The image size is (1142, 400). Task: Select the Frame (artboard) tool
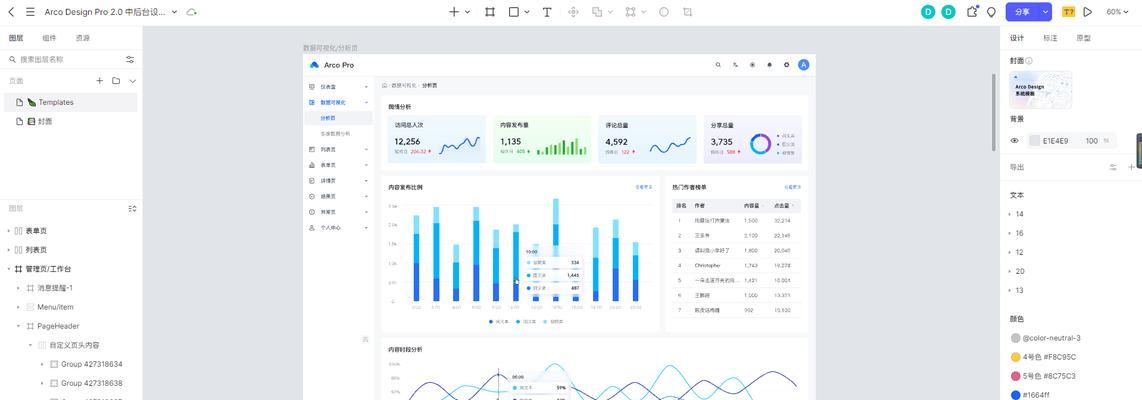[490, 12]
